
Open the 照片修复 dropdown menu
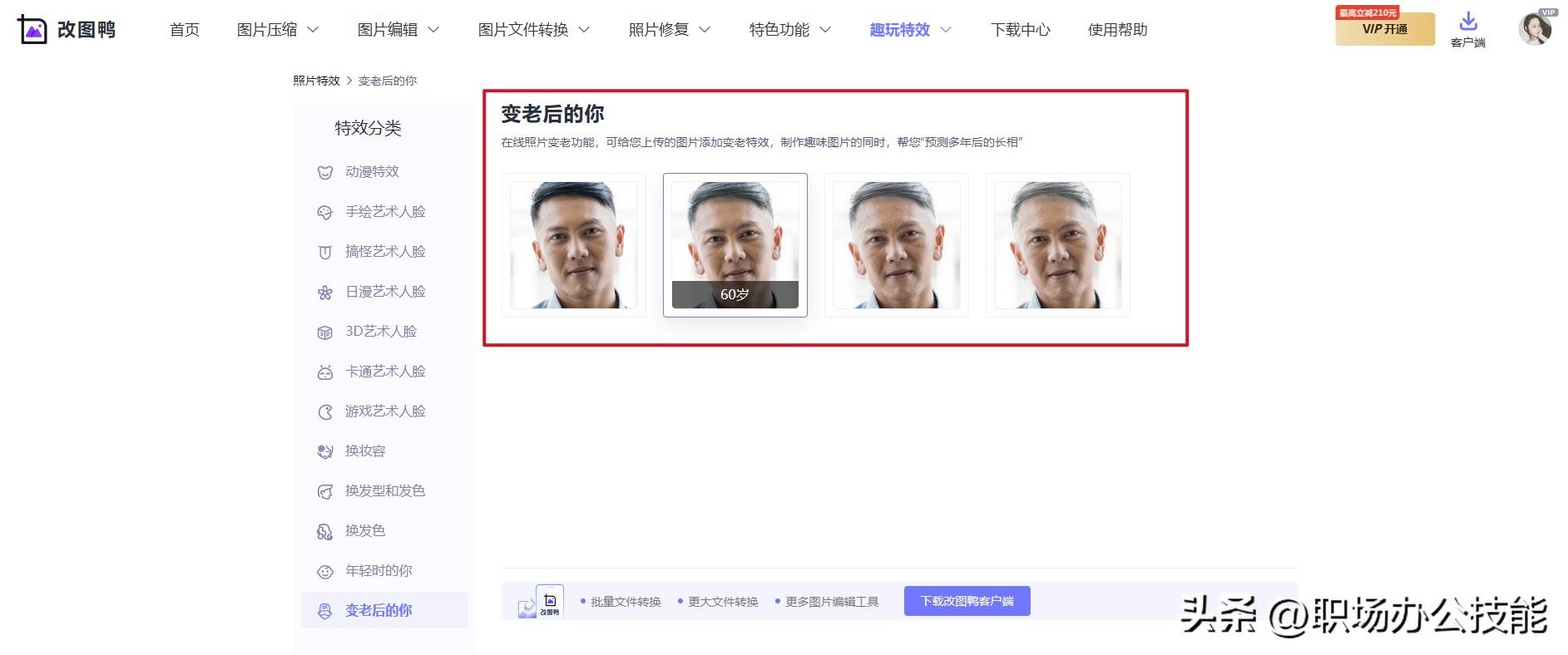coord(704,30)
